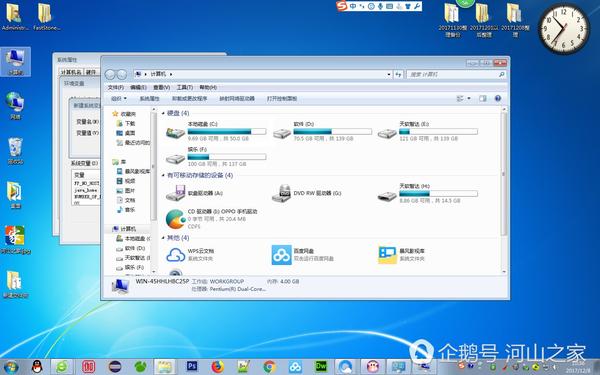Select 下载 under Favorites in sidebar
The image size is (600, 375).
point(126,123)
